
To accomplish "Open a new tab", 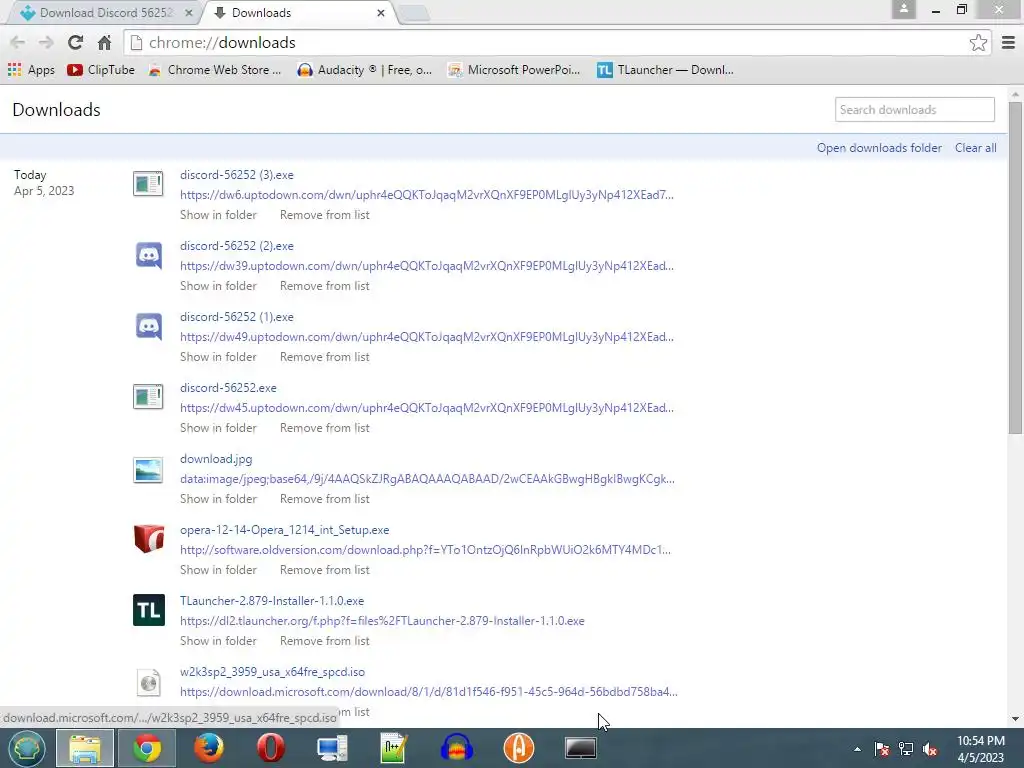I will click(x=413, y=13).
